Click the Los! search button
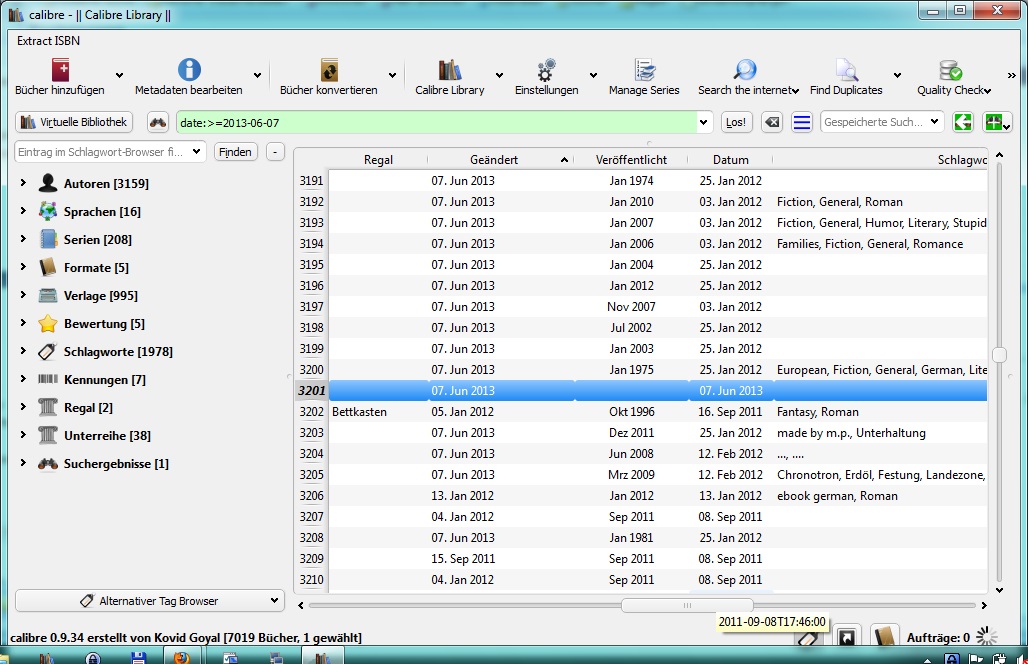1028x664 pixels. pos(736,122)
